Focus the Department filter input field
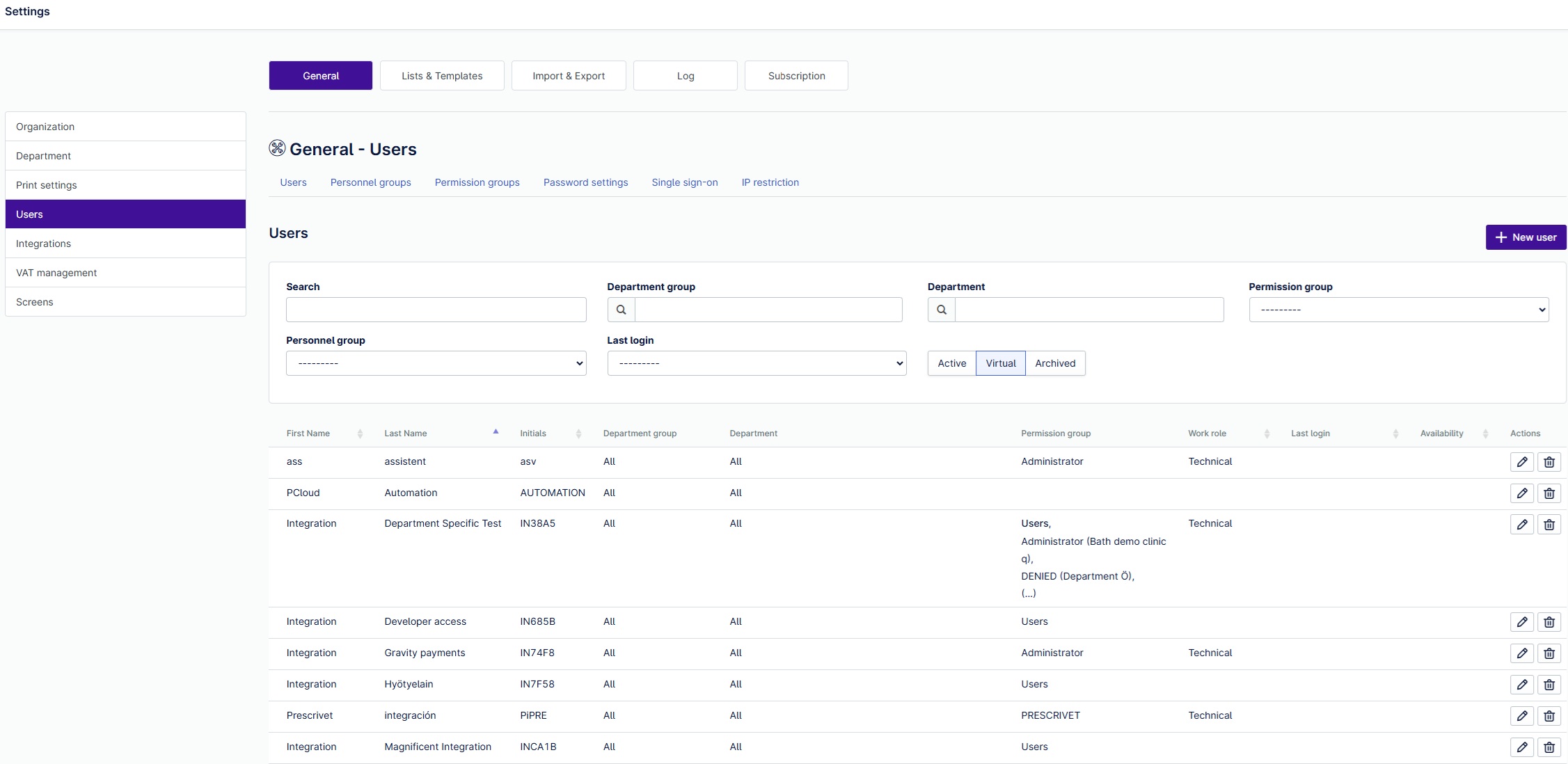The width and height of the screenshot is (1568, 764). [1089, 310]
